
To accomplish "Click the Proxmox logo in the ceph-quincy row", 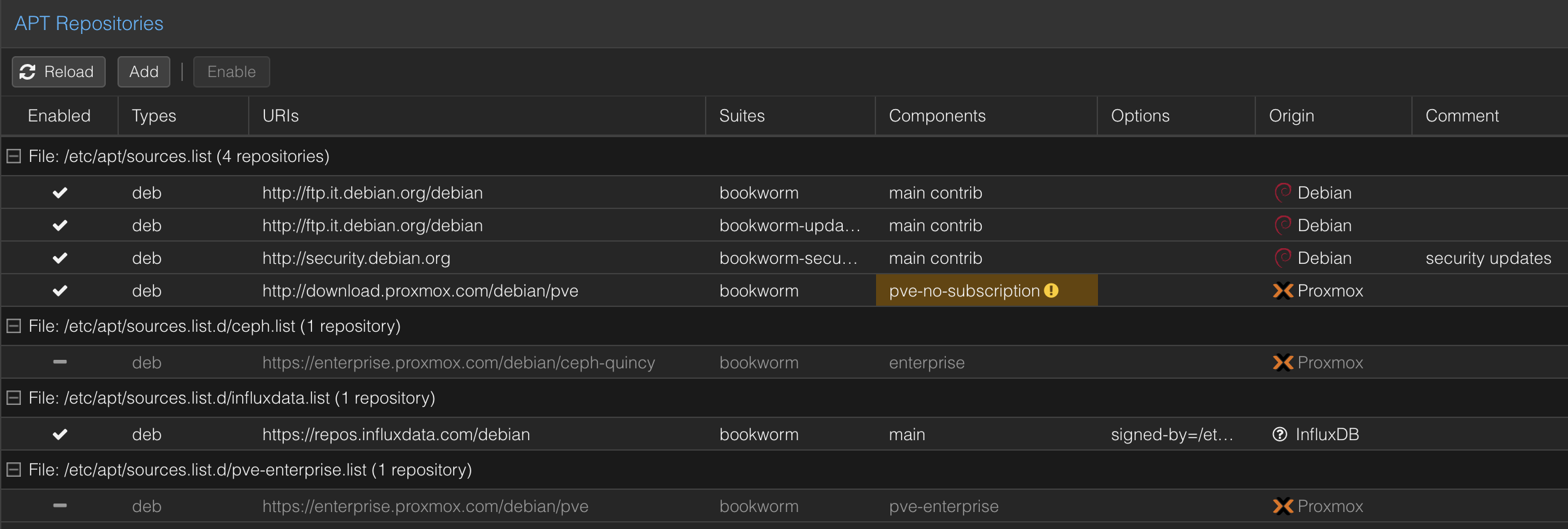I will [x=1283, y=362].
